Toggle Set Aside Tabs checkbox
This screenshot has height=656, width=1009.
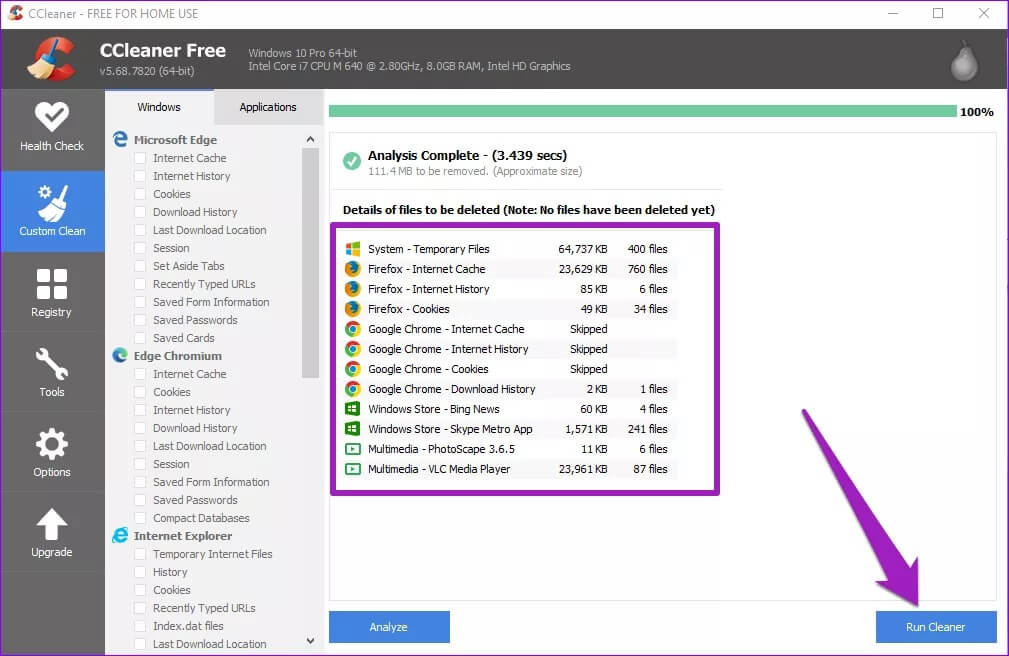tap(140, 266)
